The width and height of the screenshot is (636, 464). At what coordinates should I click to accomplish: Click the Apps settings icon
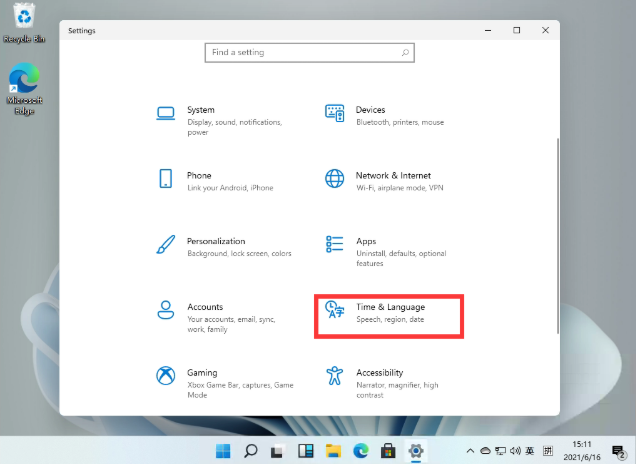tap(335, 245)
